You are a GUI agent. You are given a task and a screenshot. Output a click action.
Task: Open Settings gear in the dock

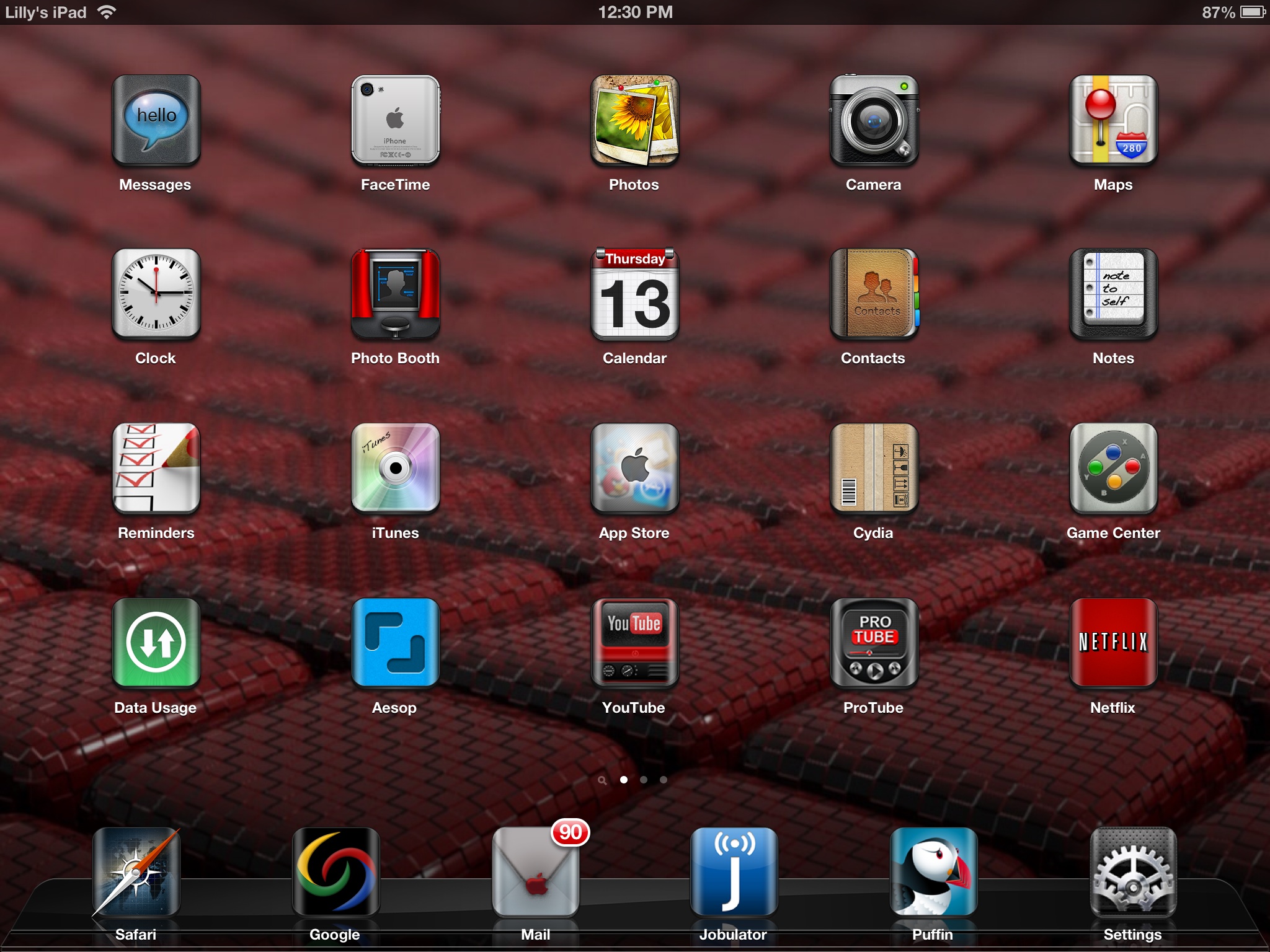(x=1133, y=871)
